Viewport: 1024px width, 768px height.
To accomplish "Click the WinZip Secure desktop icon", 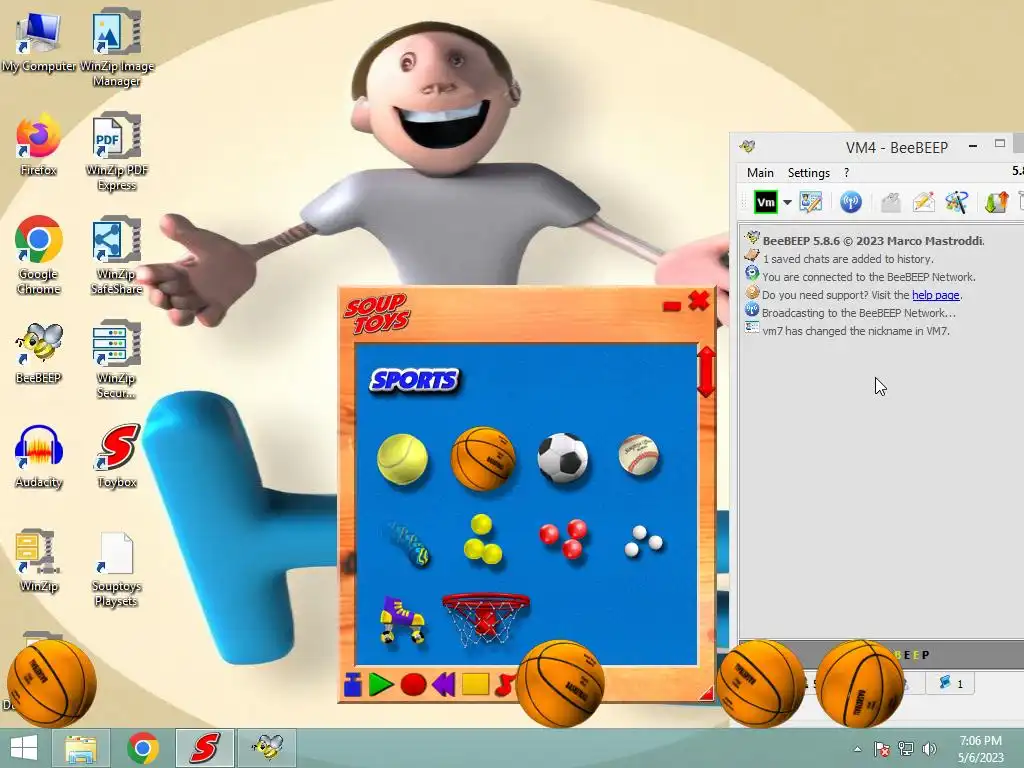I will (117, 360).
